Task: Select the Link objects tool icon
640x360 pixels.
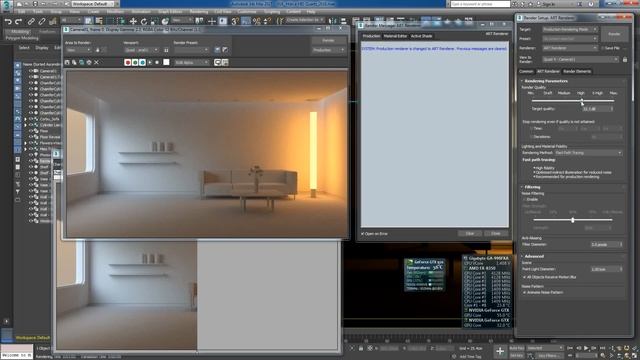Action: [31, 21]
